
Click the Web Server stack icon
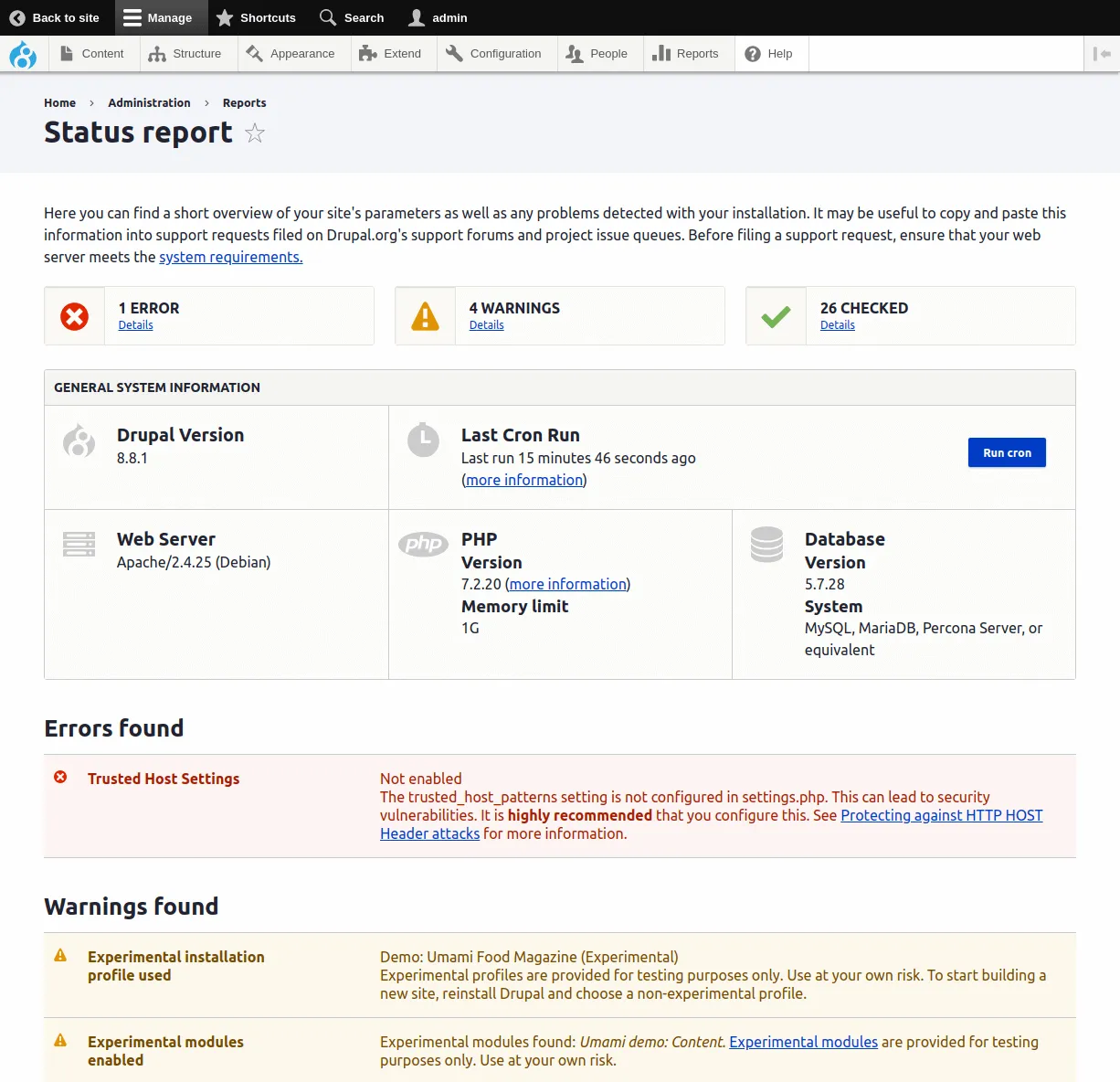[79, 544]
